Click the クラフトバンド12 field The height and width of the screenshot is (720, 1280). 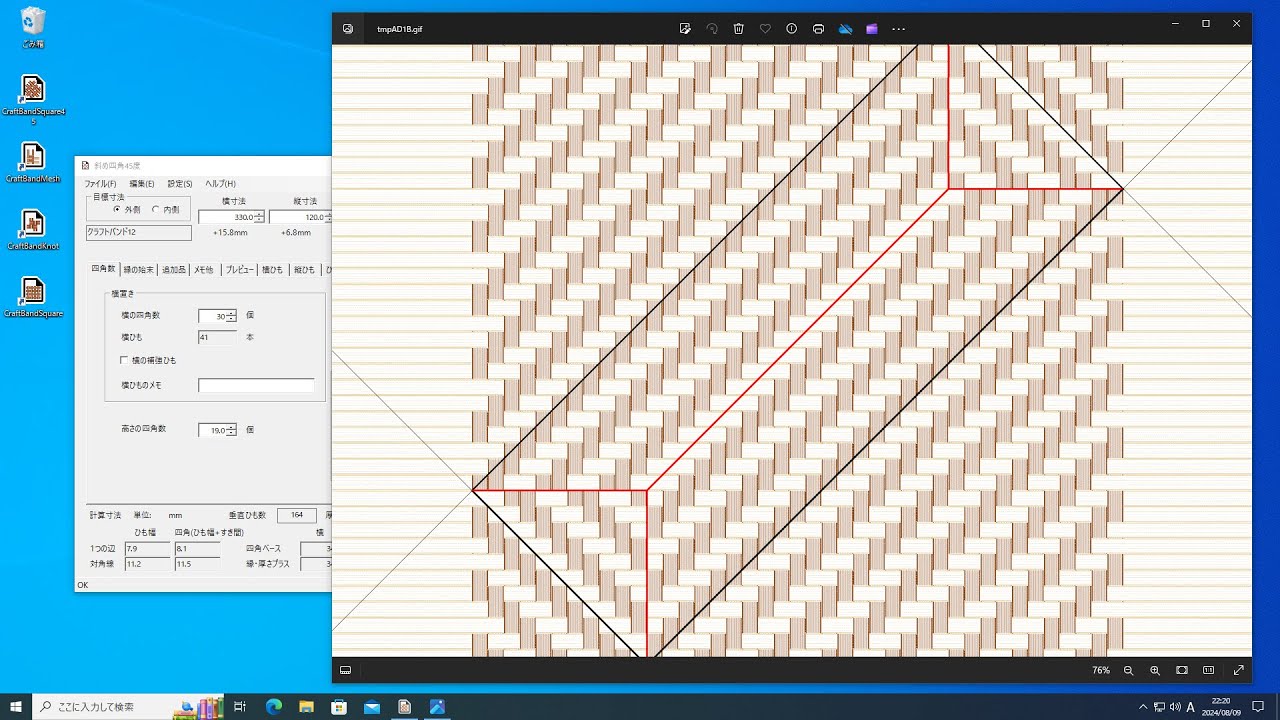[139, 232]
